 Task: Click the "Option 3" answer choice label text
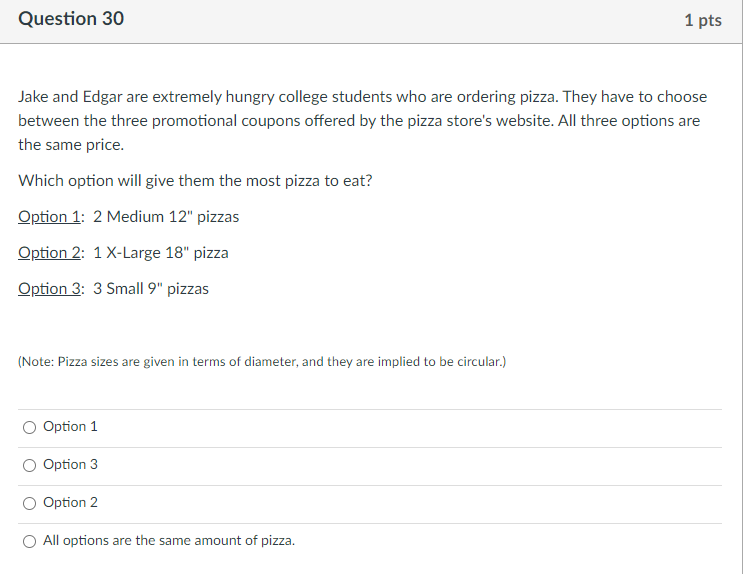[x=71, y=465]
